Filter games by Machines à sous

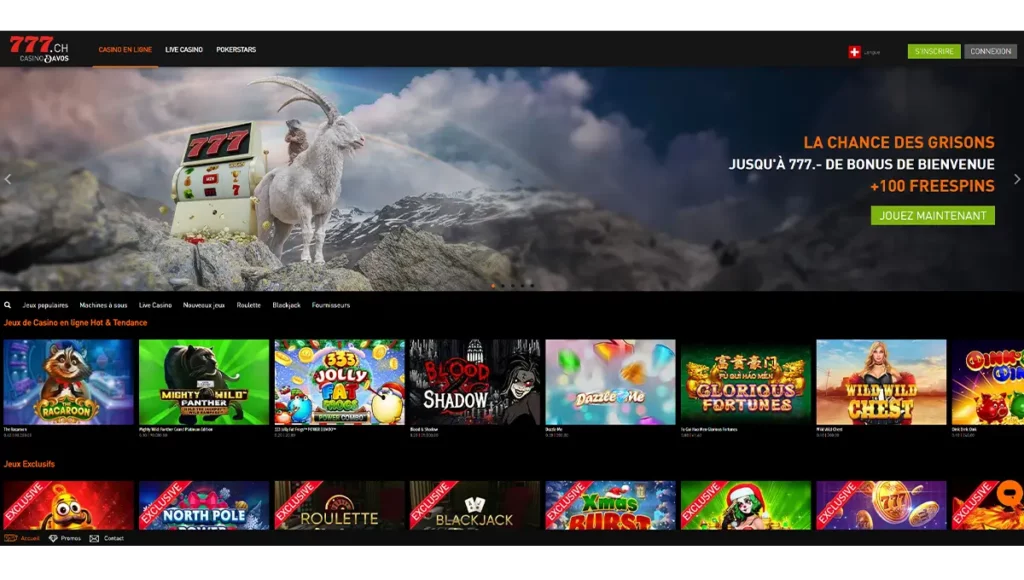(x=104, y=305)
